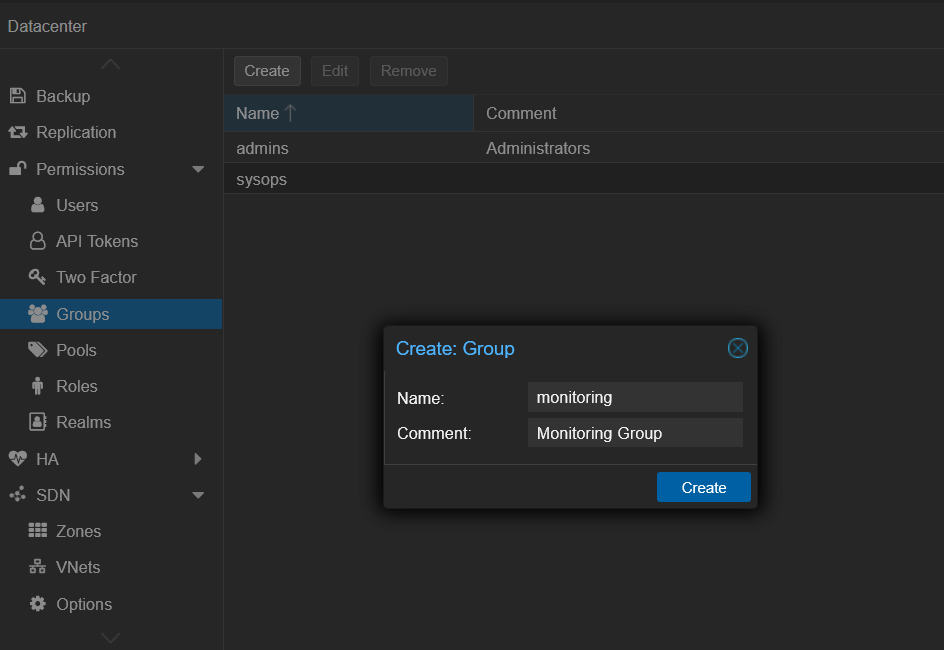Click the Backup floppy disk icon
The width and height of the screenshot is (944, 650).
point(18,96)
